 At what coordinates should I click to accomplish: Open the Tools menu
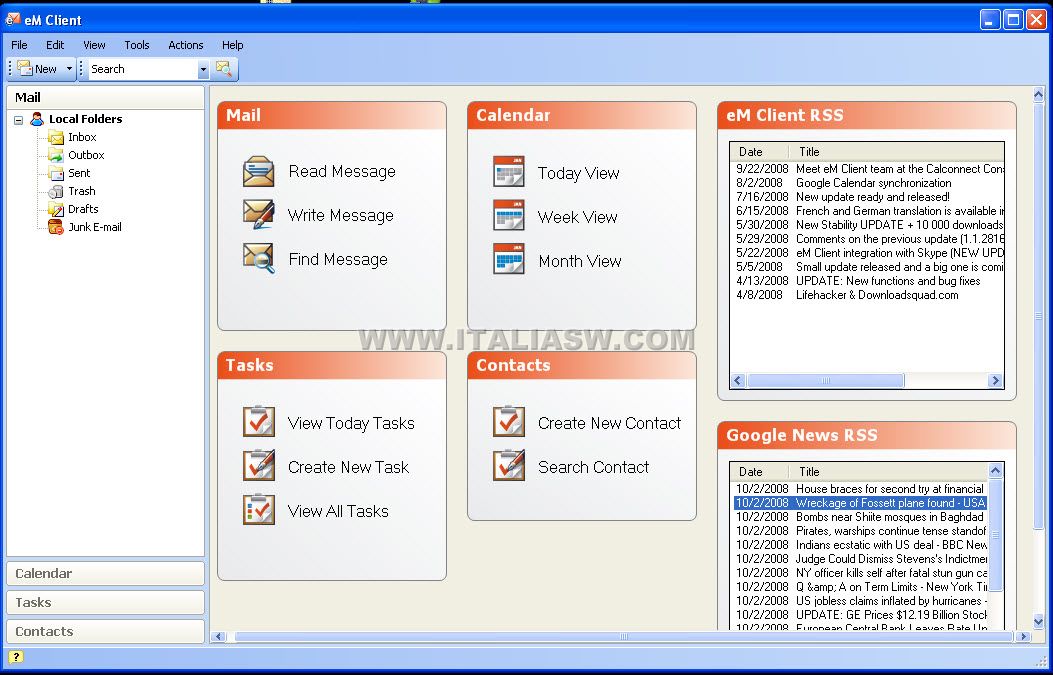[x=137, y=45]
